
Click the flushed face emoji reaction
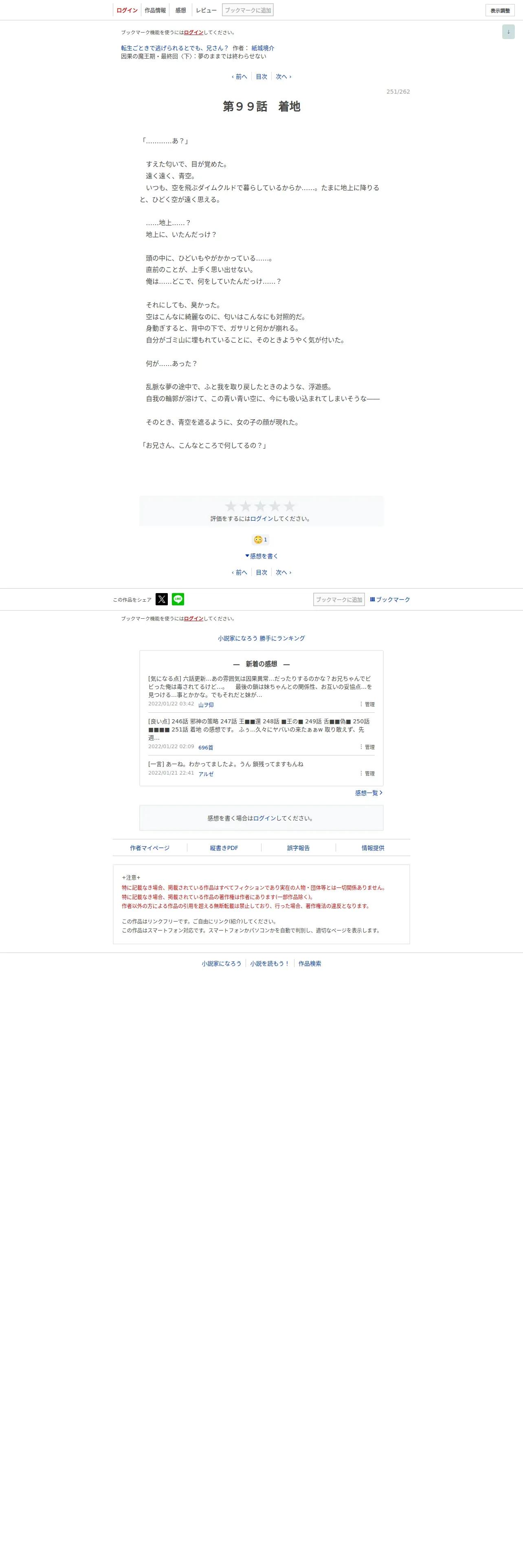pyautogui.click(x=258, y=539)
